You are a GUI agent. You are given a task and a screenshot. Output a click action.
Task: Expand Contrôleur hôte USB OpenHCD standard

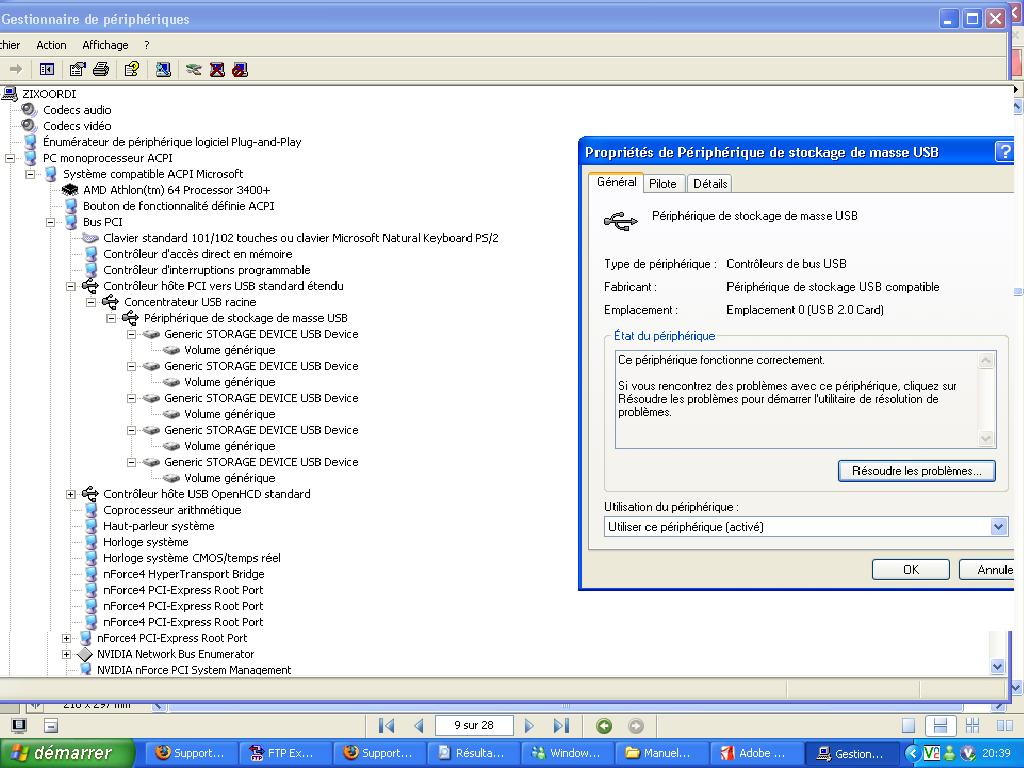click(x=71, y=494)
